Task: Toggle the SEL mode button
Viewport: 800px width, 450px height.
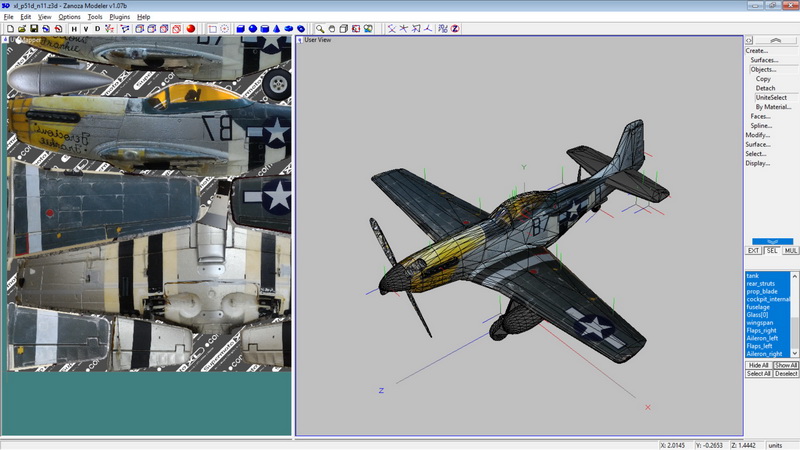Action: click(x=772, y=251)
